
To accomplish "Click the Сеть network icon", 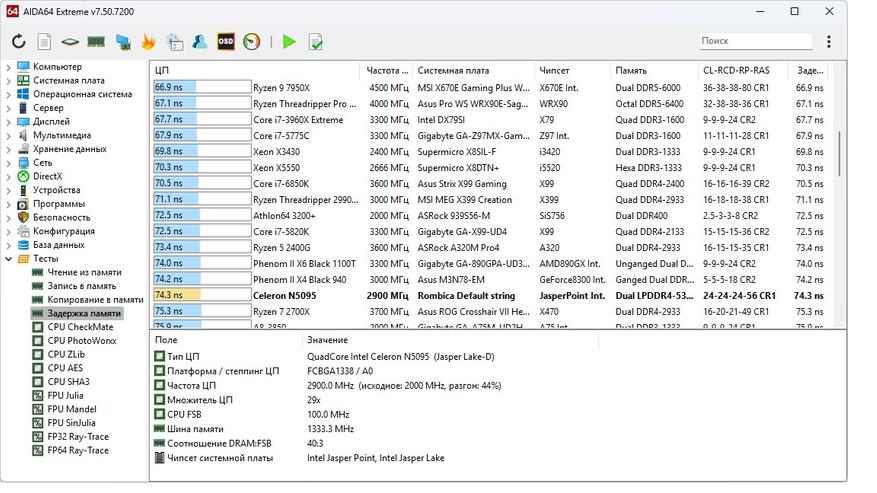I will (x=23, y=162).
